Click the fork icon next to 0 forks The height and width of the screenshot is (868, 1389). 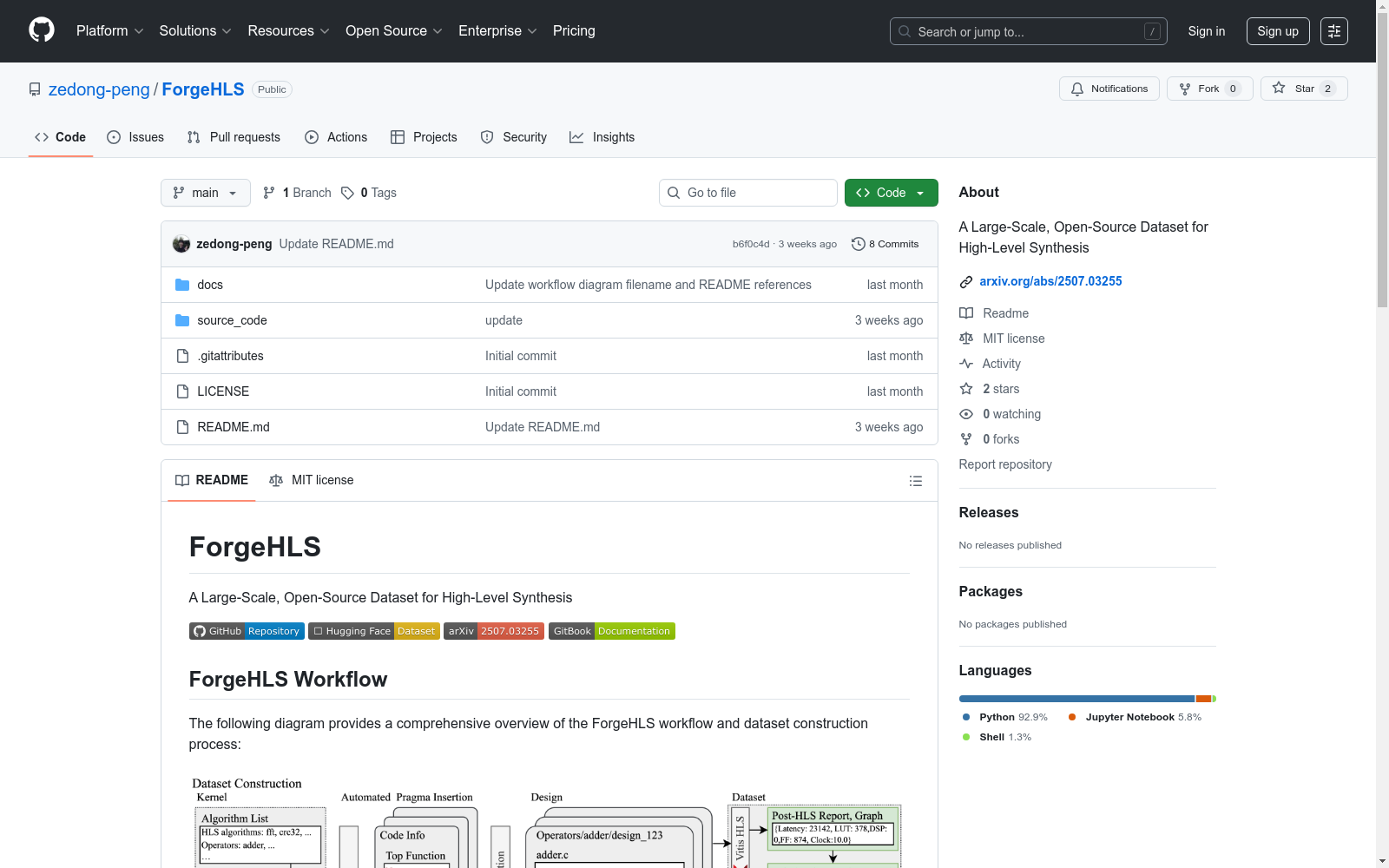[966, 439]
